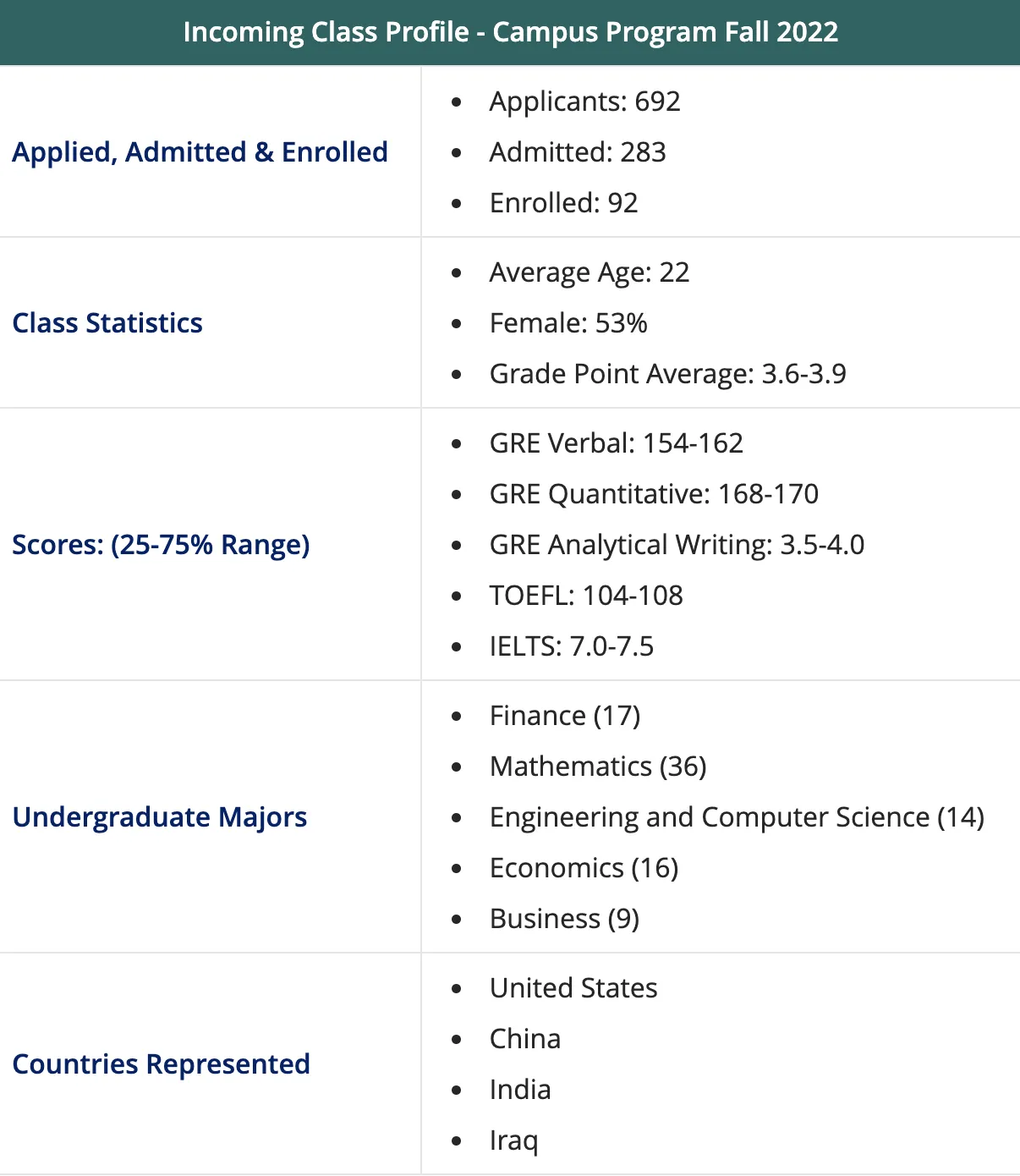Click the Average Age: 22 item

pos(590,272)
